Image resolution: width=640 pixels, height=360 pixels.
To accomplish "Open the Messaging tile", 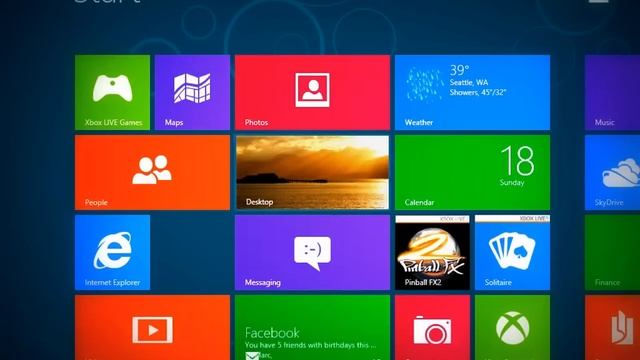I will click(312, 253).
